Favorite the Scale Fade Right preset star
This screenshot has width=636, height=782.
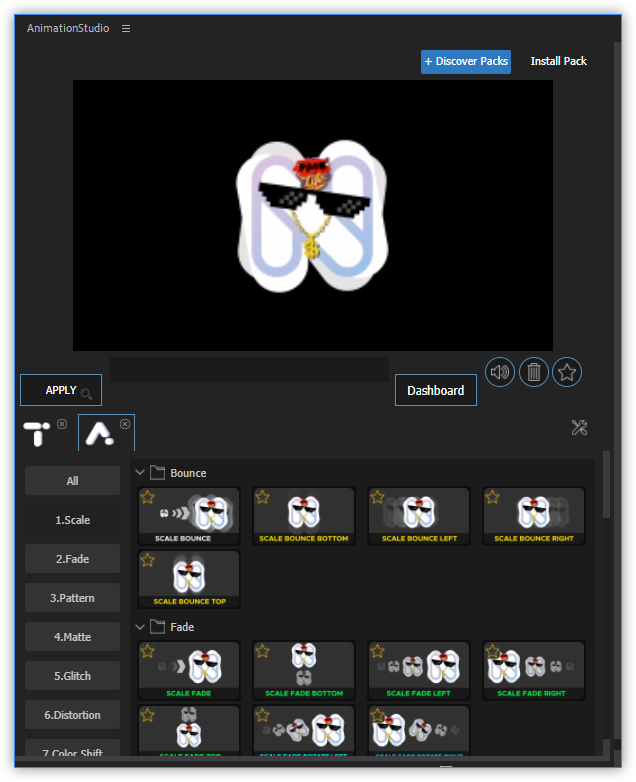click(x=493, y=651)
